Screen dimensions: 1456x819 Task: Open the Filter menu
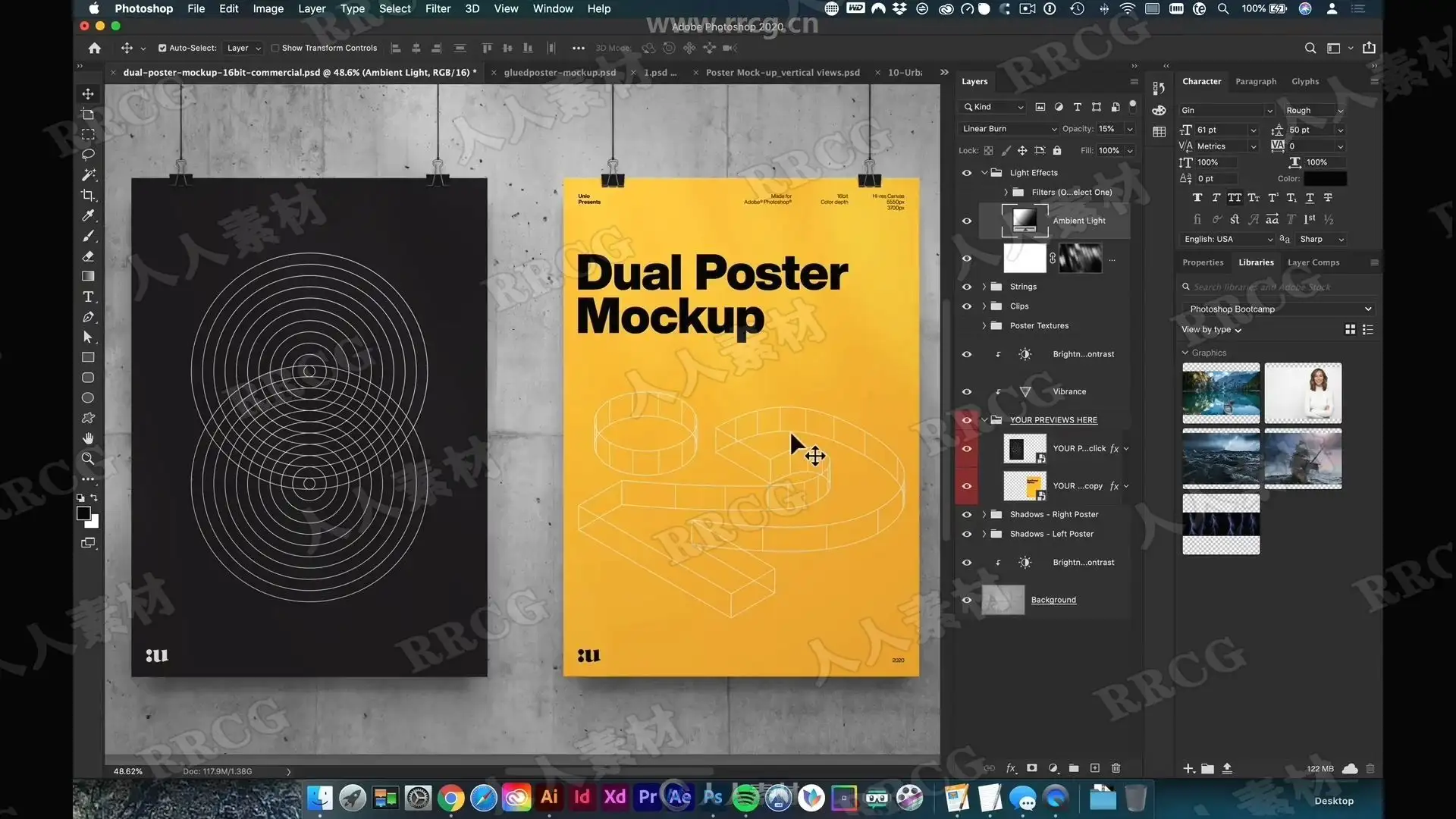pos(438,8)
